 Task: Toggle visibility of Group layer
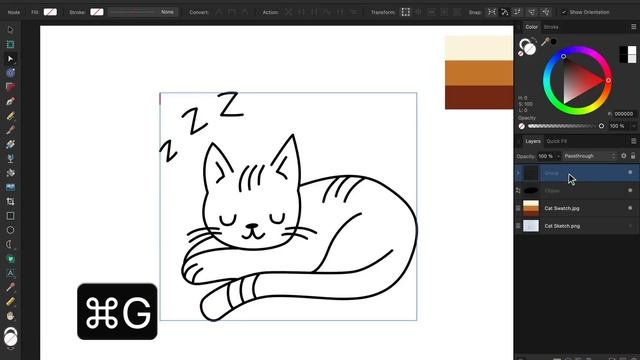[630, 173]
